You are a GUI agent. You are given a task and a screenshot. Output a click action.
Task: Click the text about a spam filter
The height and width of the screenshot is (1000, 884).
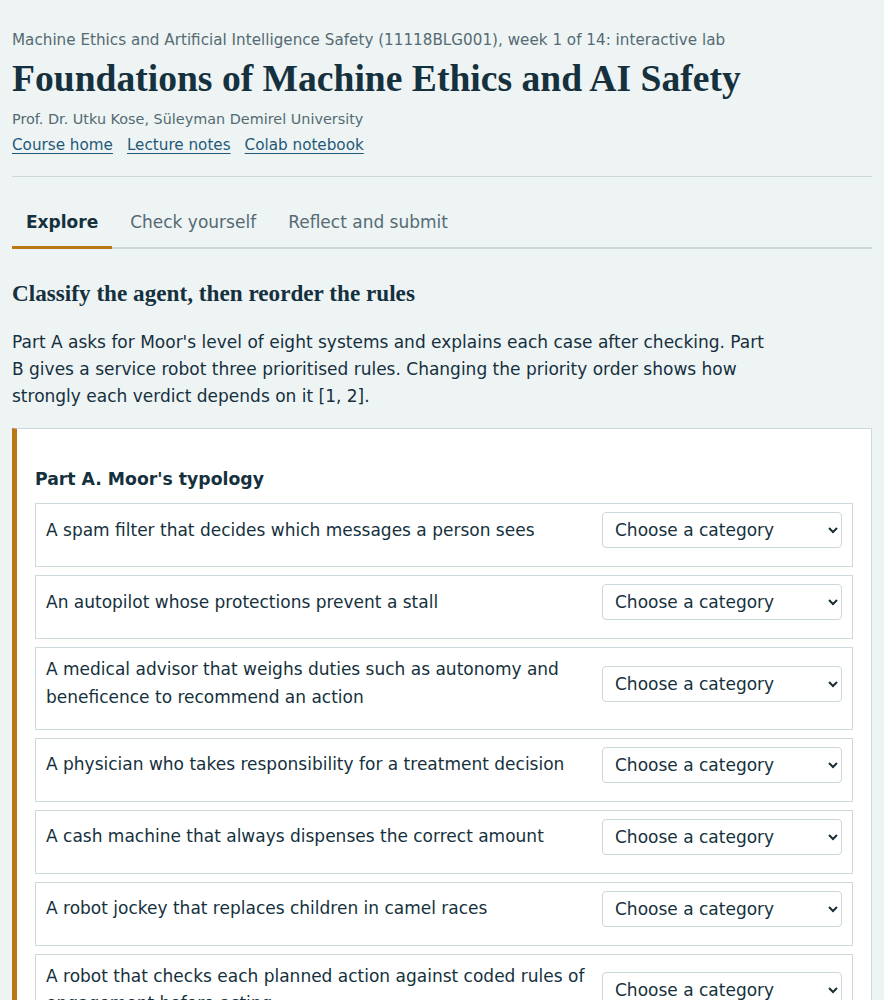(290, 530)
